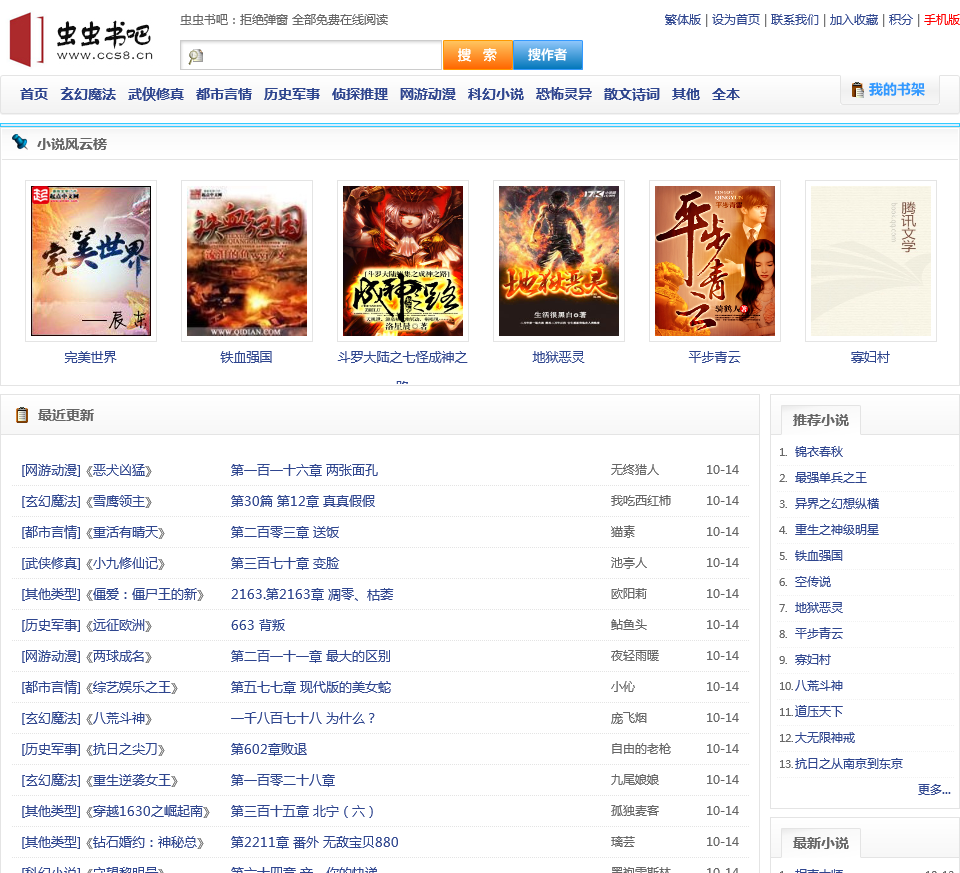Open the 斗罗大陆 成神之路 book cover

click(x=403, y=261)
